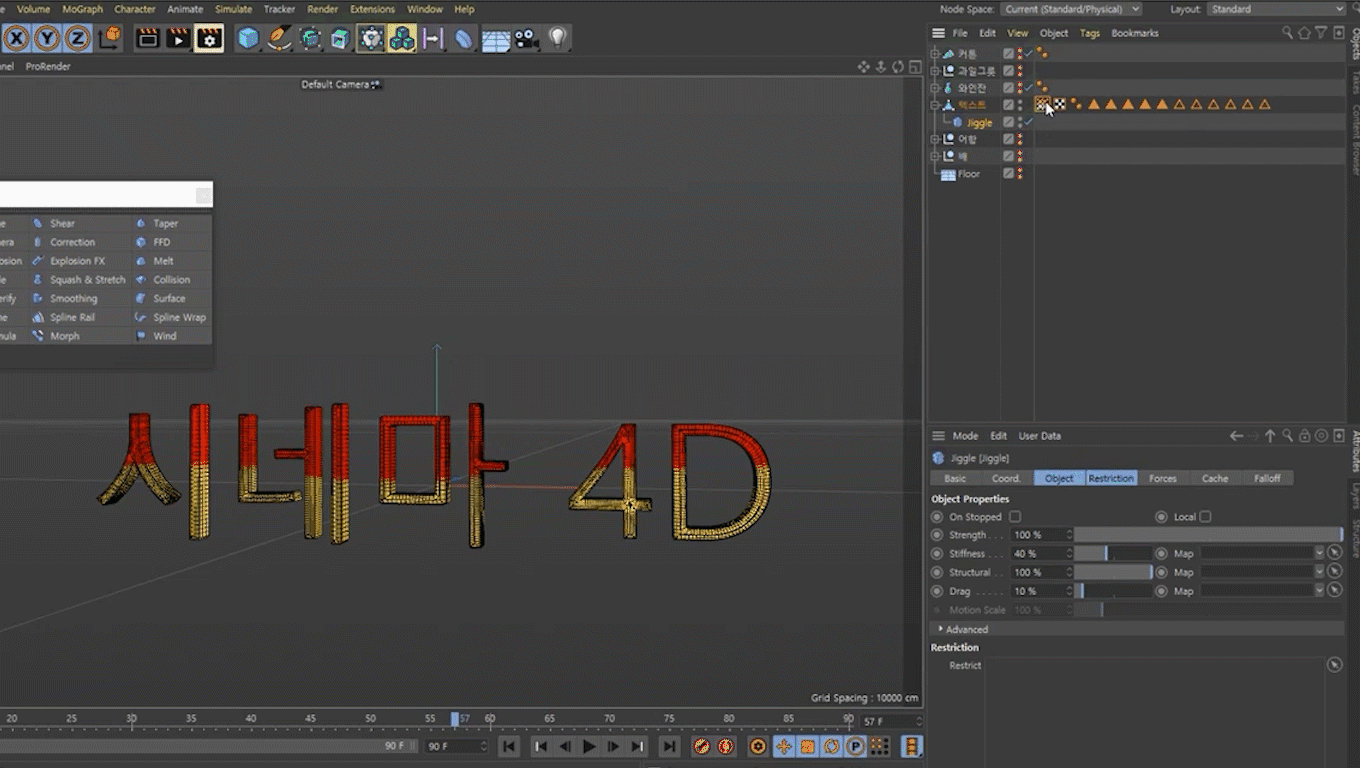Image resolution: width=1360 pixels, height=768 pixels.
Task: Open the deformer bend icon
Action: [x=464, y=39]
